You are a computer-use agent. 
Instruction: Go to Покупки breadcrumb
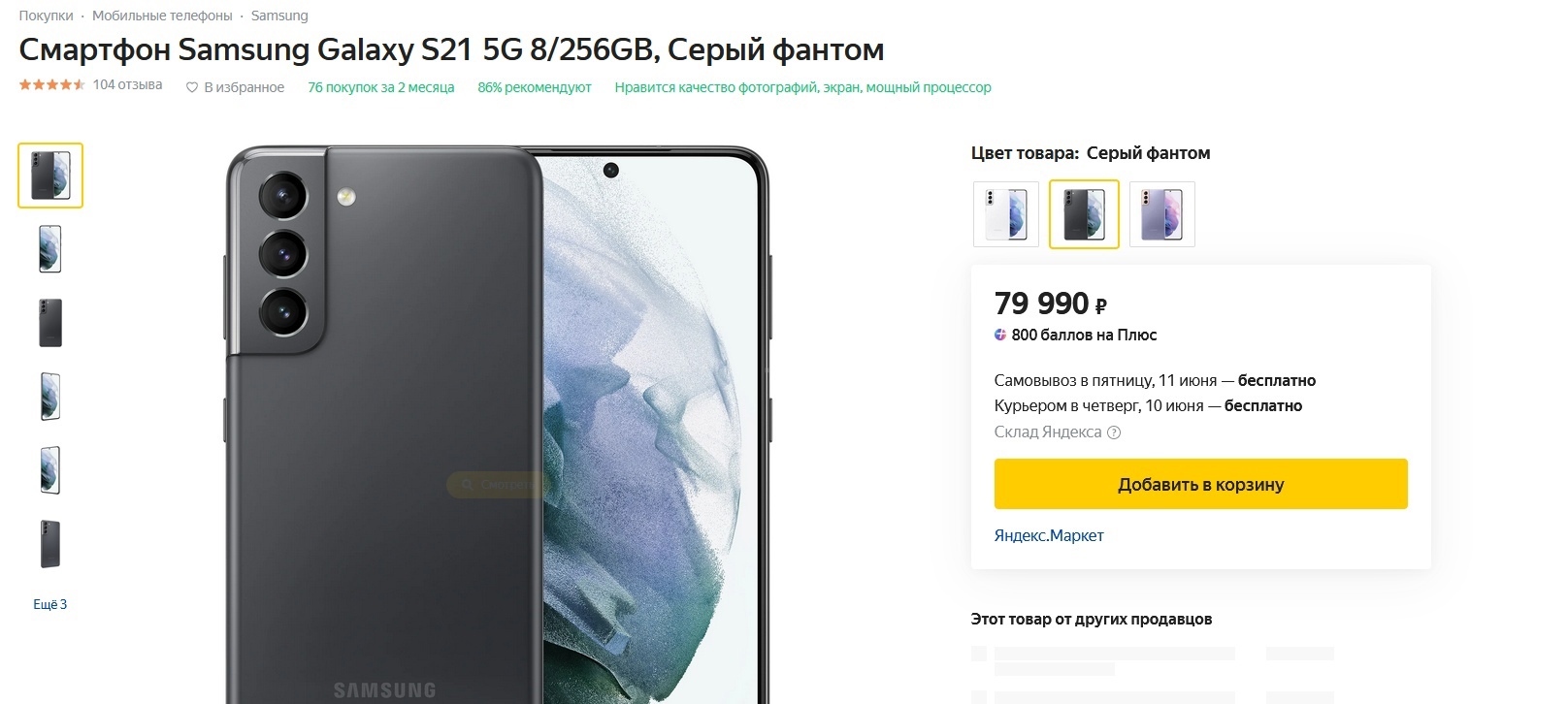46,16
